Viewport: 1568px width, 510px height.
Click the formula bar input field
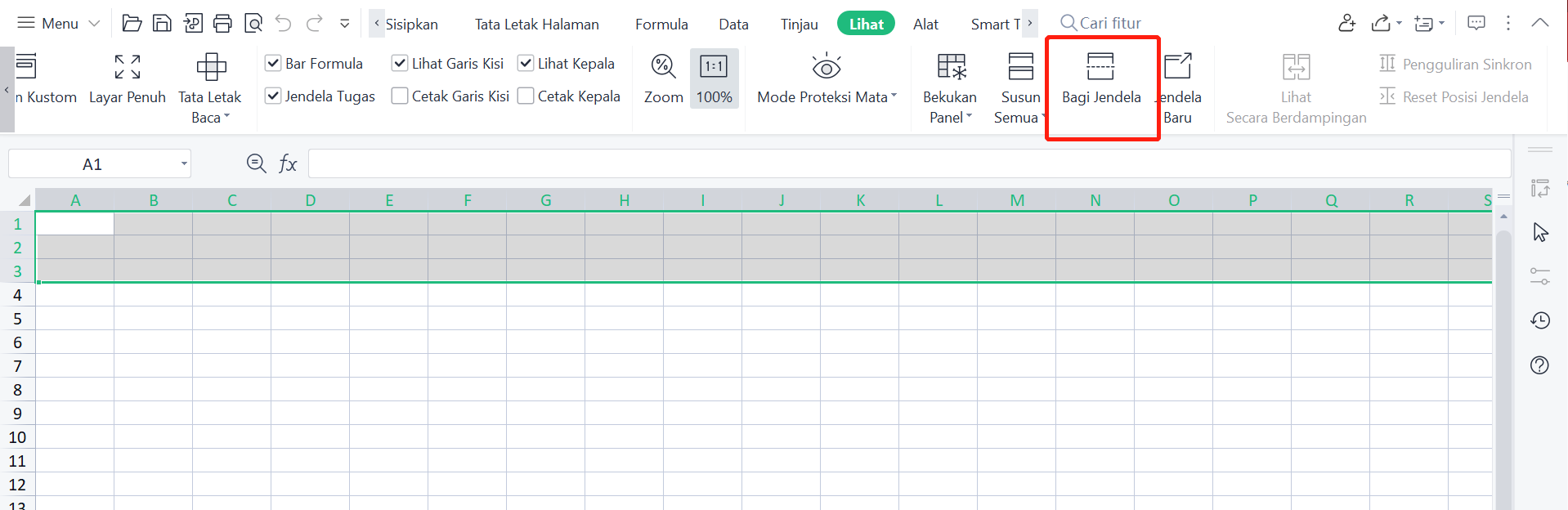point(907,164)
